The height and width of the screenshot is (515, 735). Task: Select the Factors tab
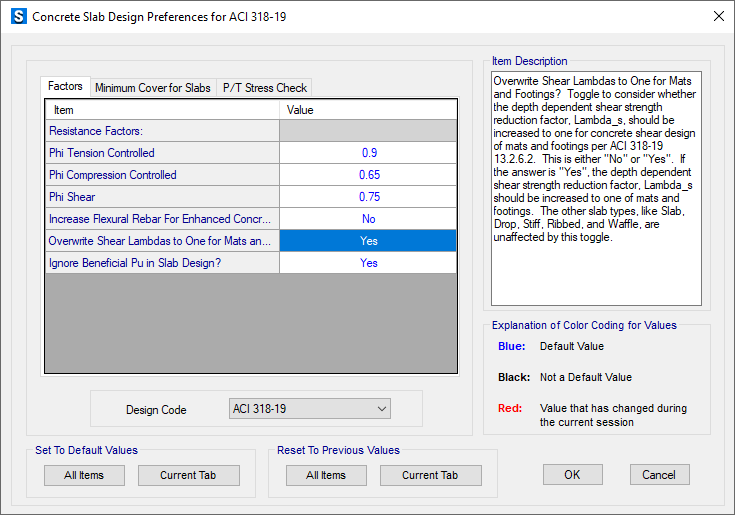pos(66,87)
